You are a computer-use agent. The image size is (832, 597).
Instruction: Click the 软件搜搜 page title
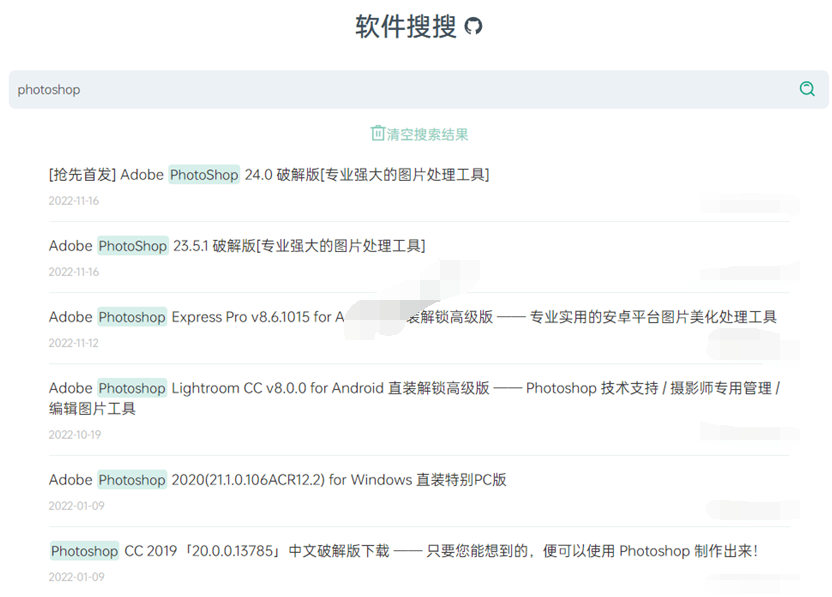pyautogui.click(x=405, y=27)
